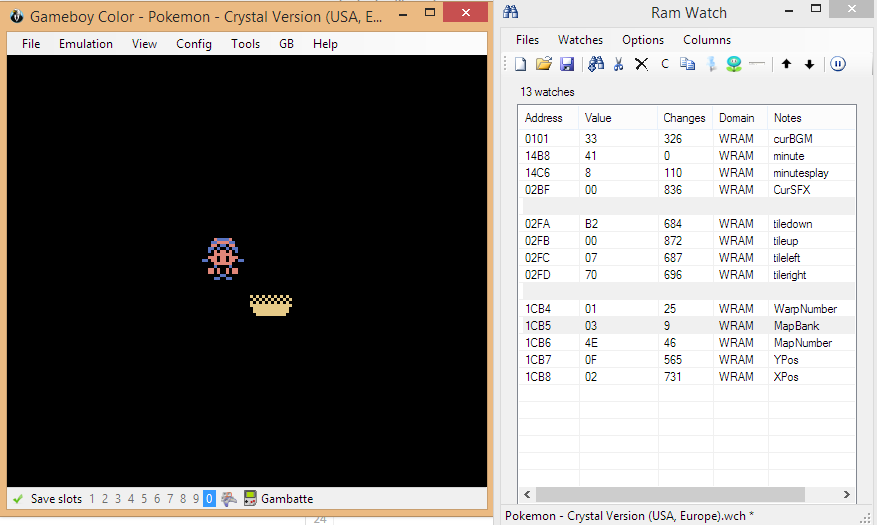This screenshot has width=877, height=525.
Task: Sort by the Changes column header
Action: coord(684,118)
